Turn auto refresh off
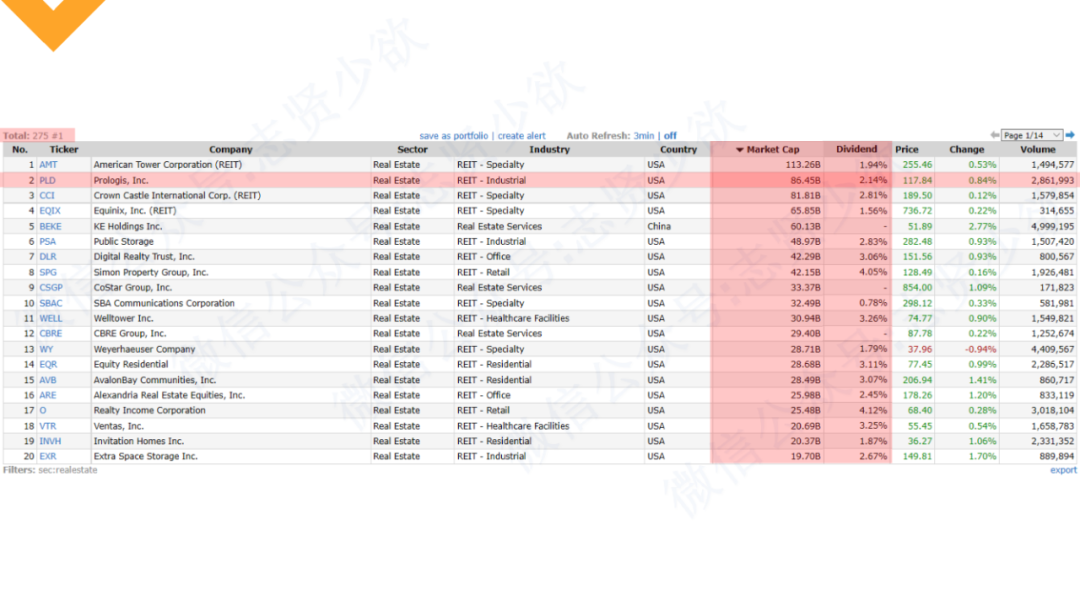The width and height of the screenshot is (1080, 607). click(670, 136)
